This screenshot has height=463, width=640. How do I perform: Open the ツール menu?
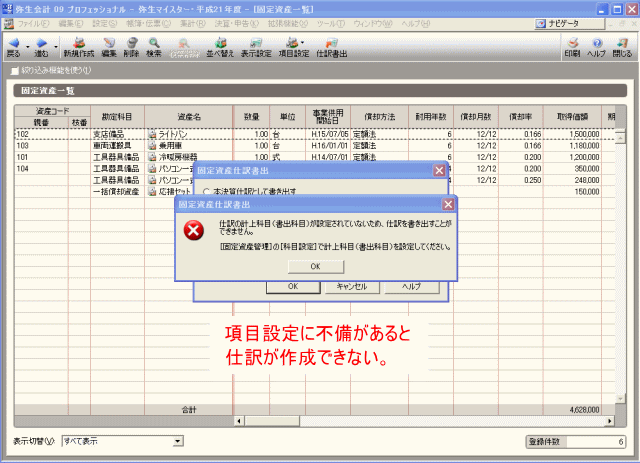pos(331,24)
